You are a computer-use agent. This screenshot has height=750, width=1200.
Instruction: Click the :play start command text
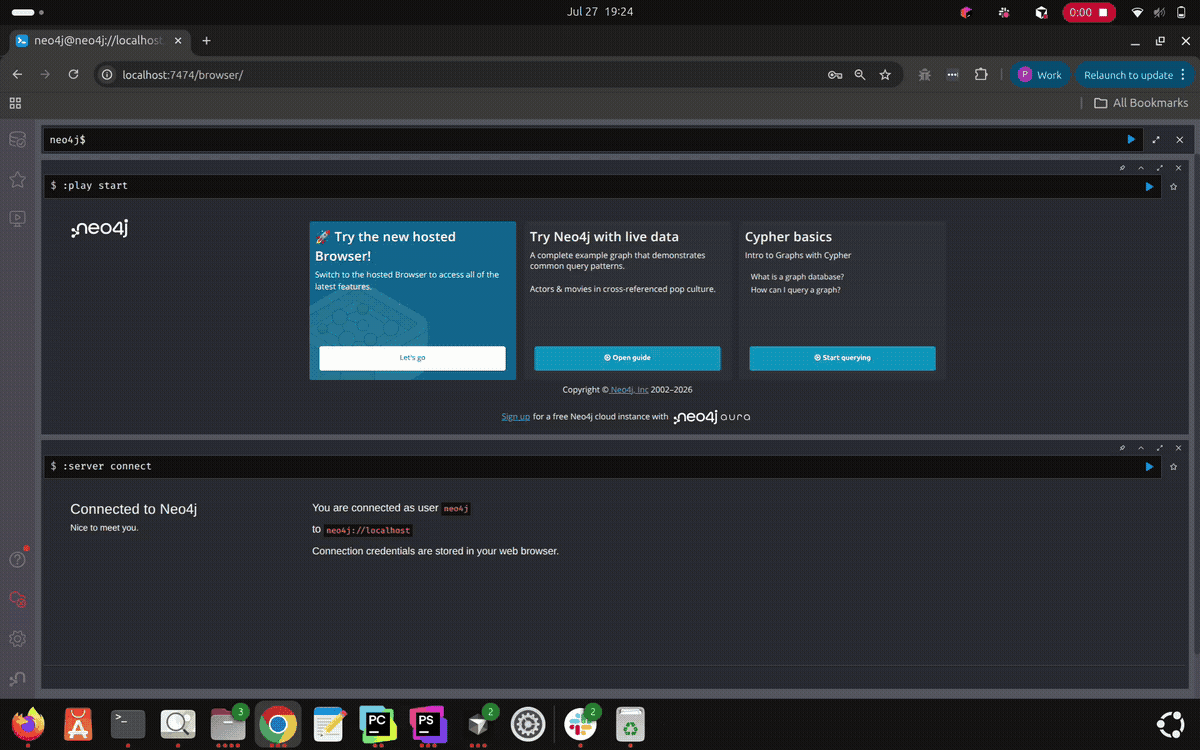click(95, 186)
